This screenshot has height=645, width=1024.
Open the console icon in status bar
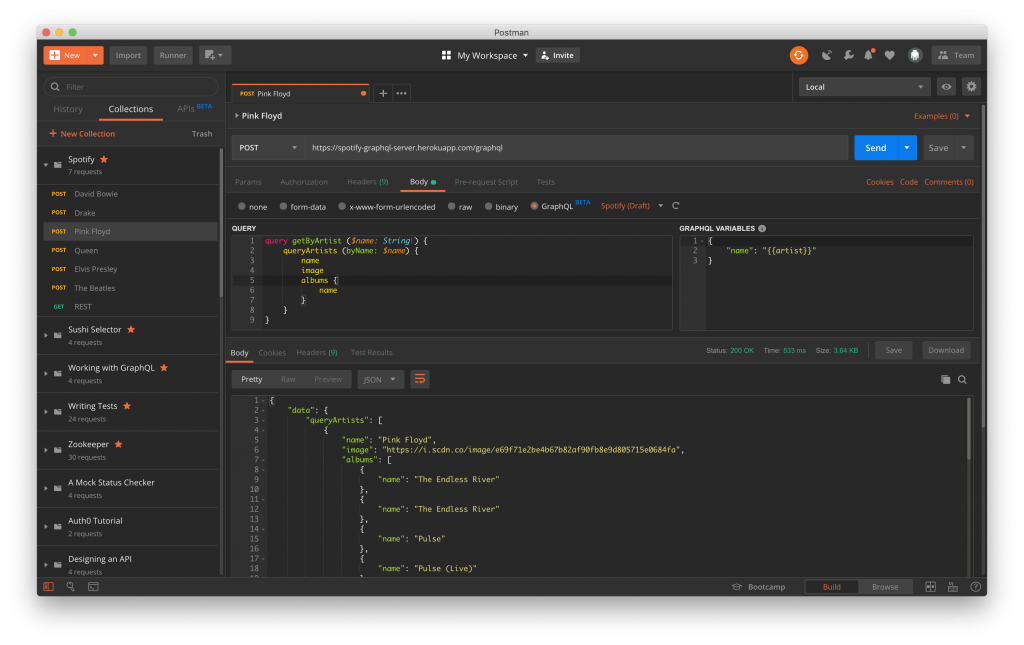(x=93, y=587)
